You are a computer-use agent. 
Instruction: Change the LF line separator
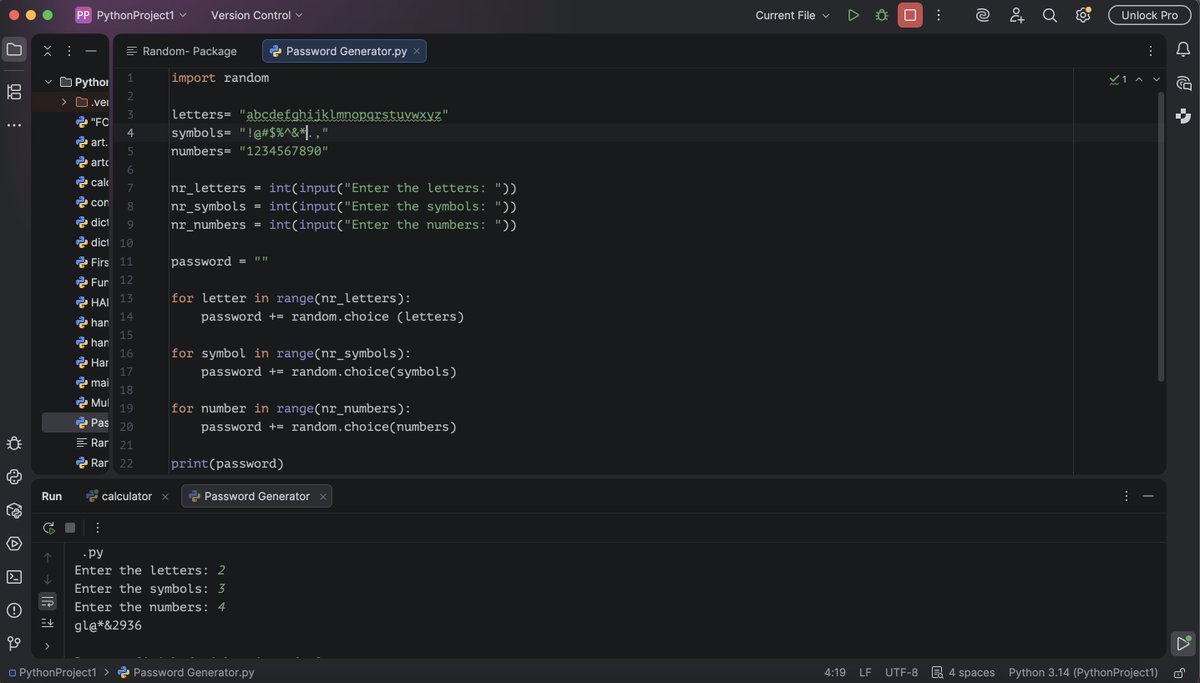(865, 672)
